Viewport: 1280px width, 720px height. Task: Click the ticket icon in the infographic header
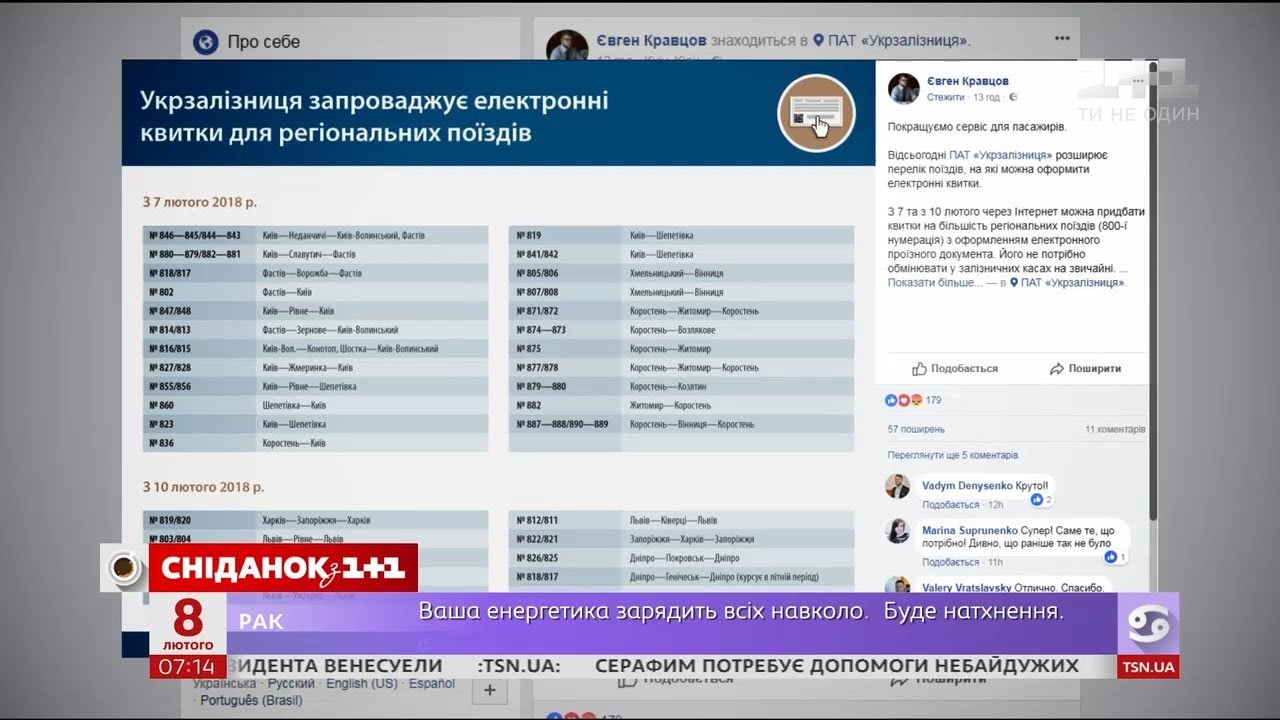[x=817, y=113]
